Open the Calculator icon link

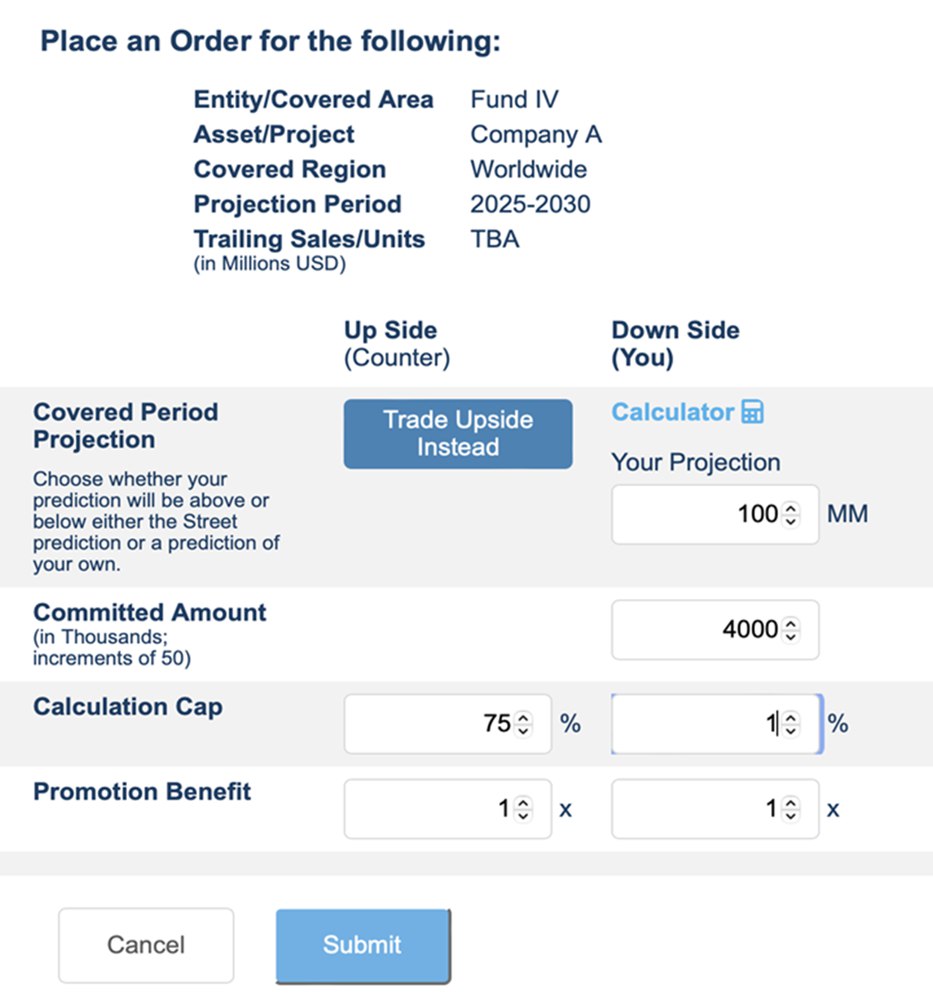753,412
